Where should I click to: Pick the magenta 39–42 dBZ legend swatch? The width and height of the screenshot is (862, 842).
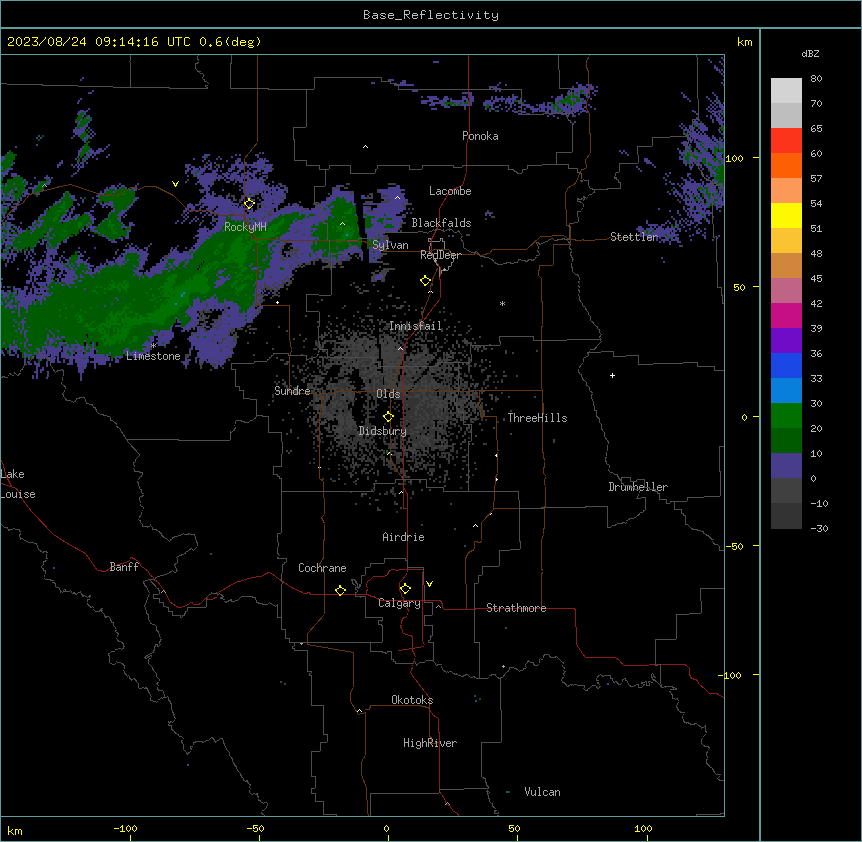click(786, 316)
